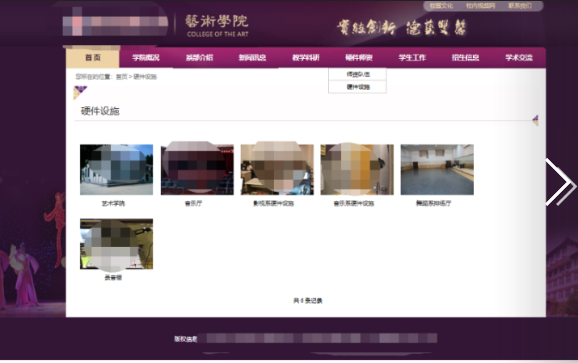Open the 首页 navigation tab

(93, 58)
